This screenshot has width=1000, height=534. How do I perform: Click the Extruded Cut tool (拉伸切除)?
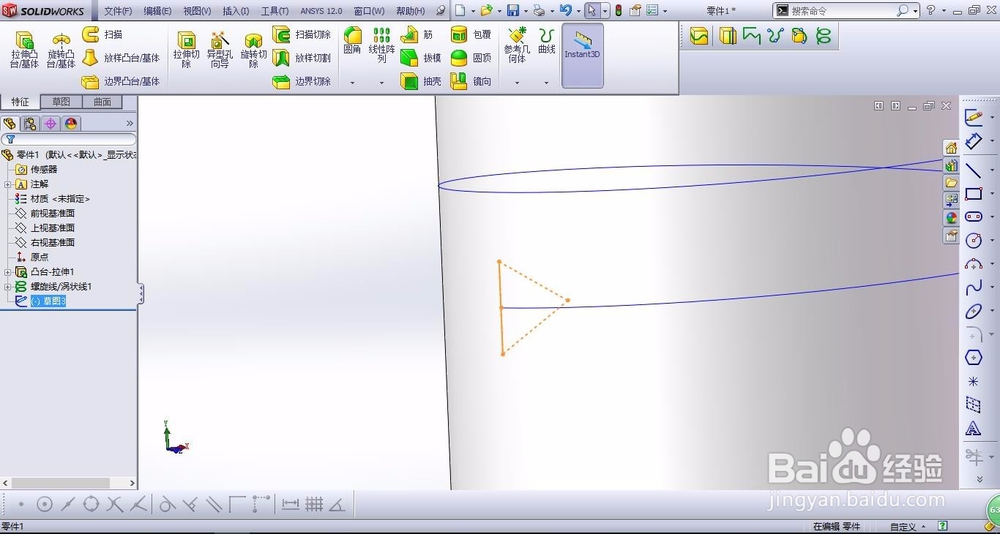[186, 49]
